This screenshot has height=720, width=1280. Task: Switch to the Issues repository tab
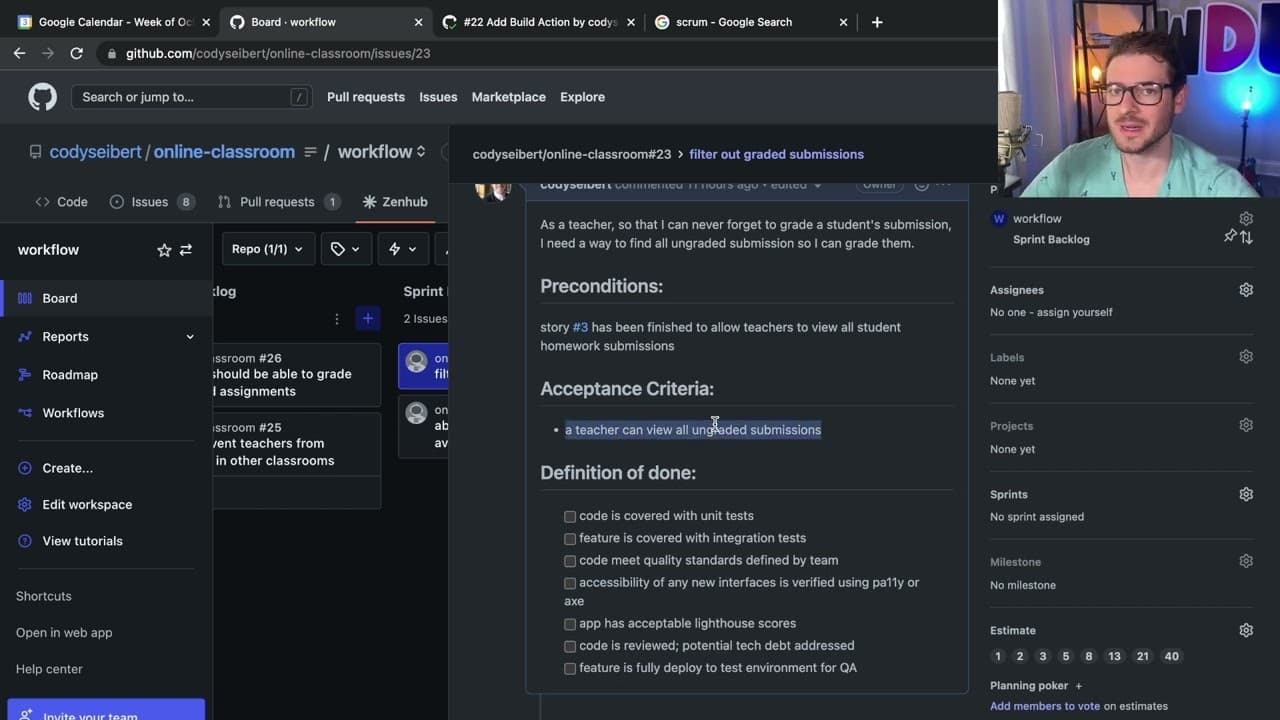(x=152, y=202)
